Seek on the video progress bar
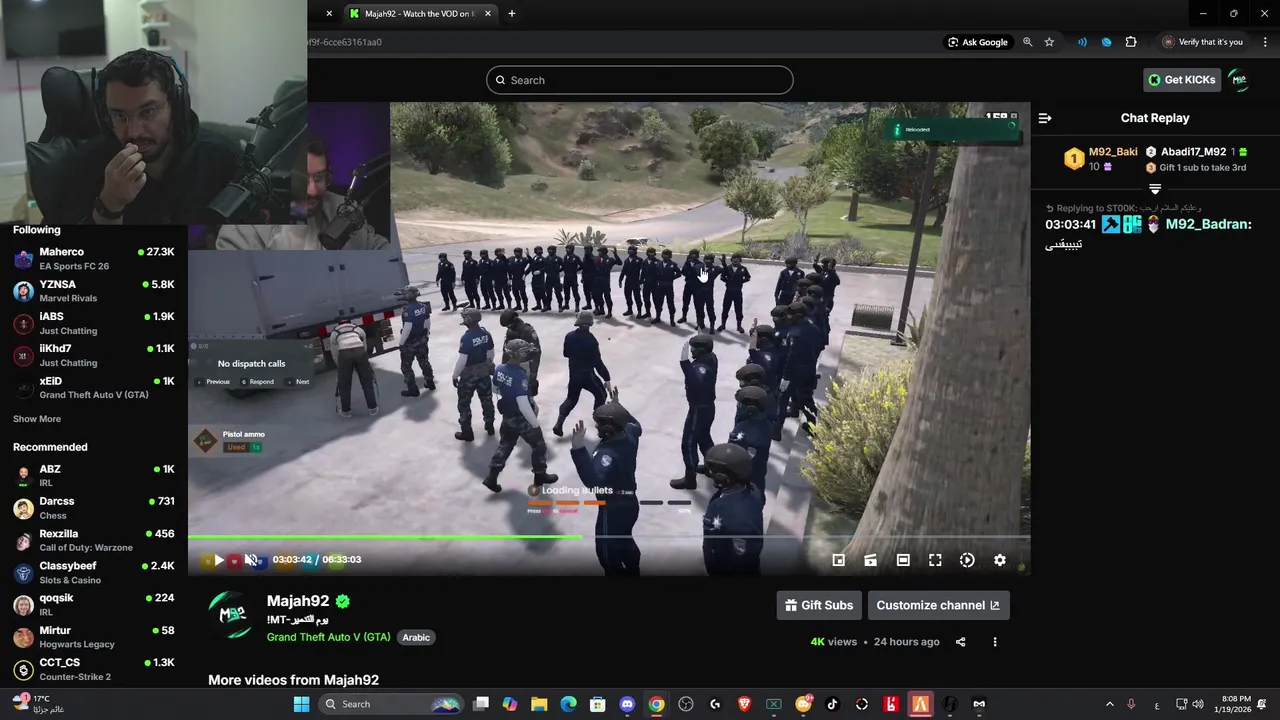 tap(609, 538)
